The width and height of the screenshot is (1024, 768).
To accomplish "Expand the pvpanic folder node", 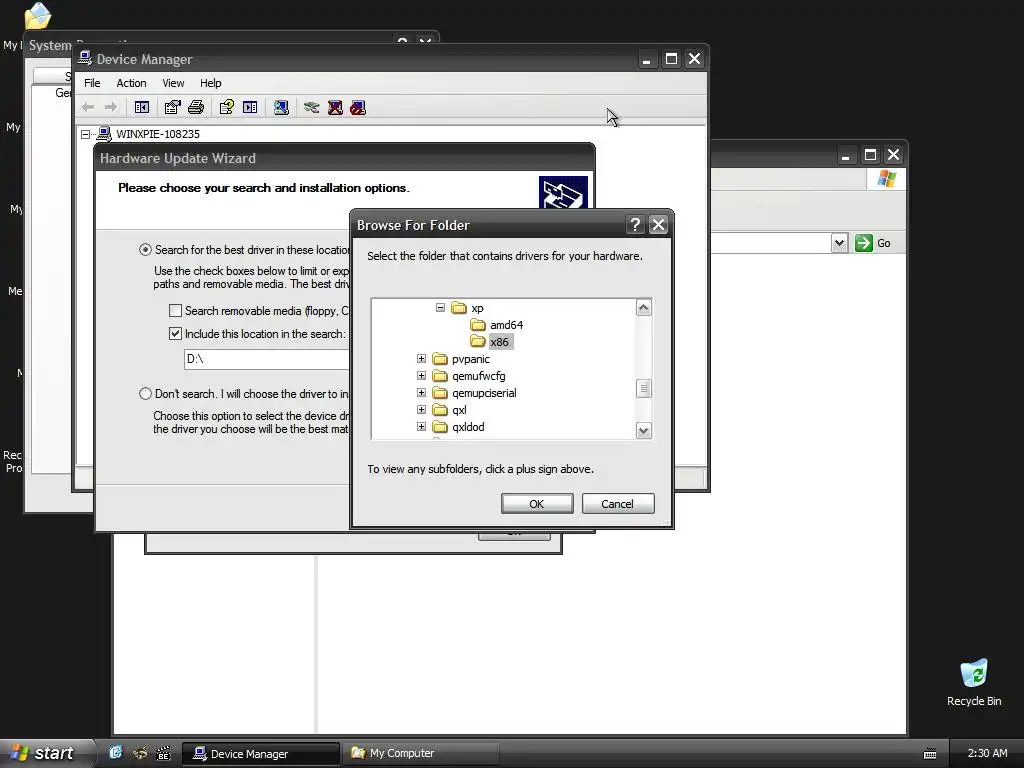I will pos(421,359).
